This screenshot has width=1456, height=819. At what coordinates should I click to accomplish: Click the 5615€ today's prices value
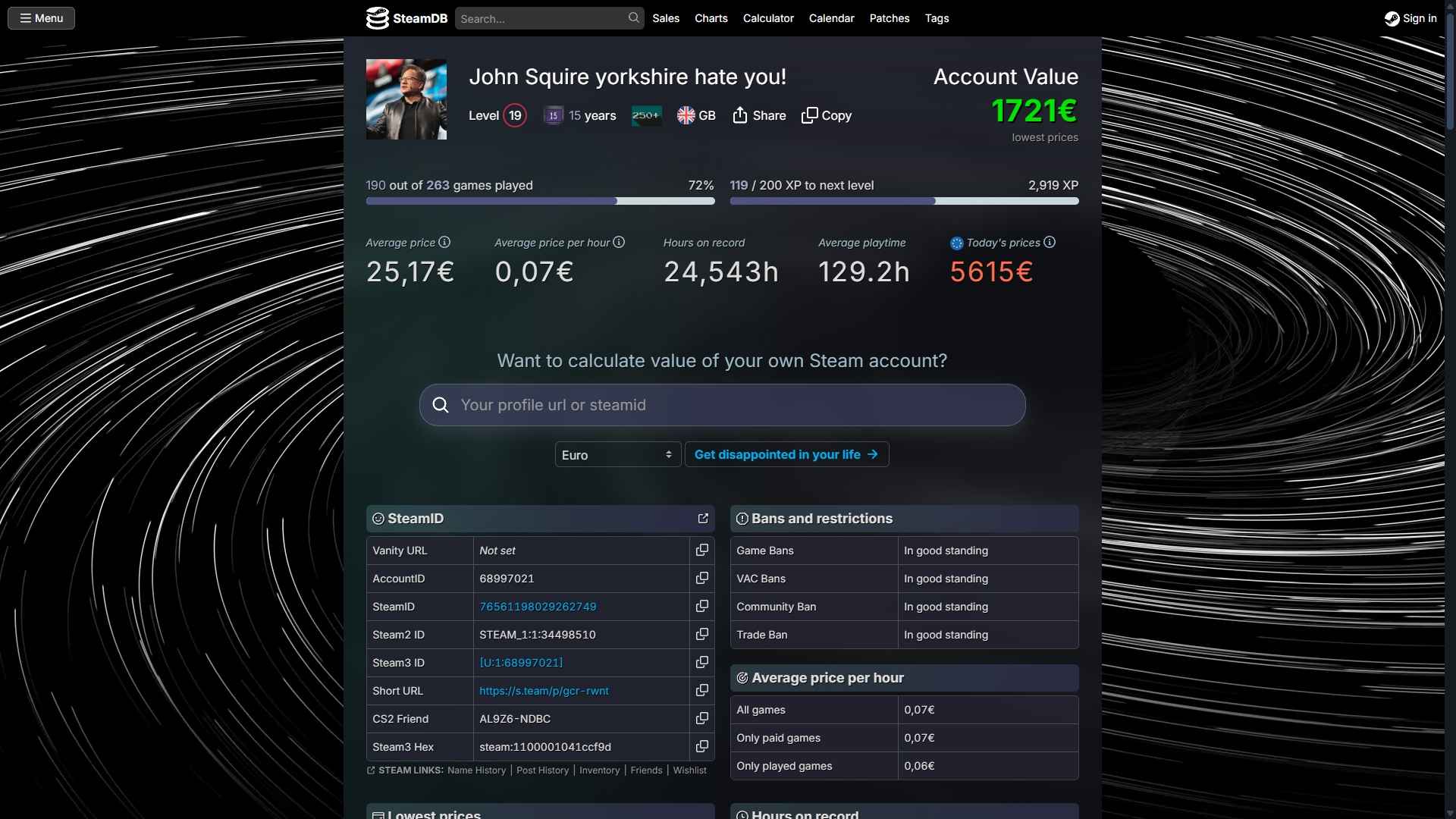click(x=991, y=271)
